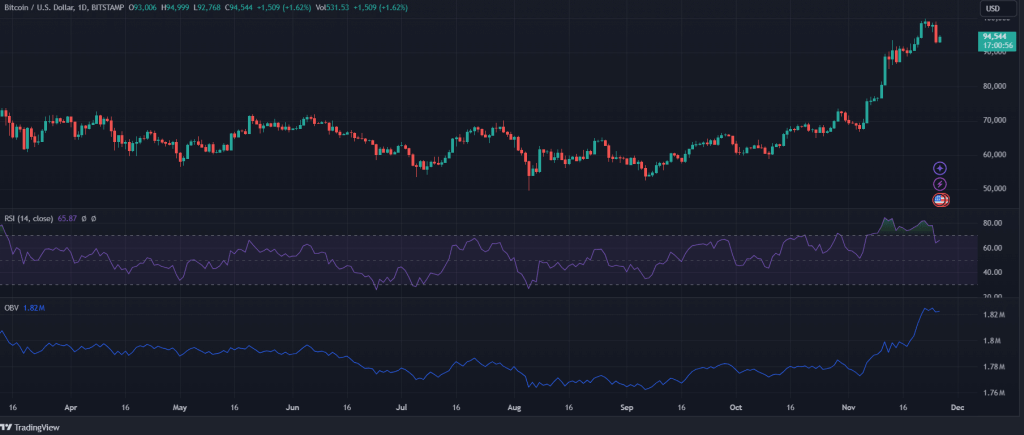Click the May label on time axis
The width and height of the screenshot is (1024, 435).
coord(180,407)
